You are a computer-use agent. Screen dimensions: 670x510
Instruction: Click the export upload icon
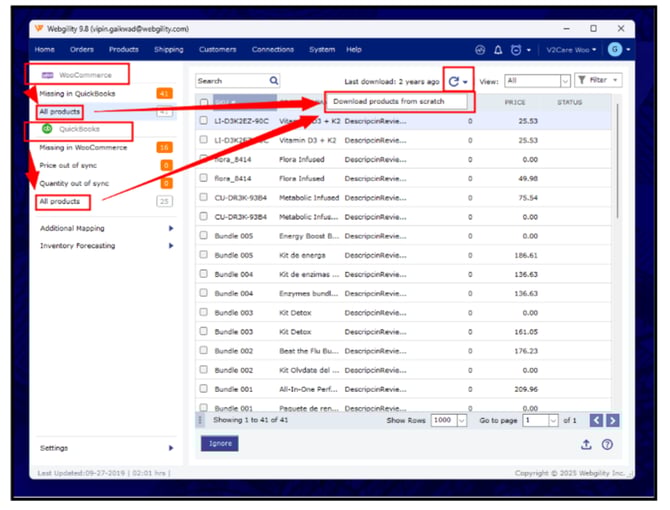coord(586,444)
